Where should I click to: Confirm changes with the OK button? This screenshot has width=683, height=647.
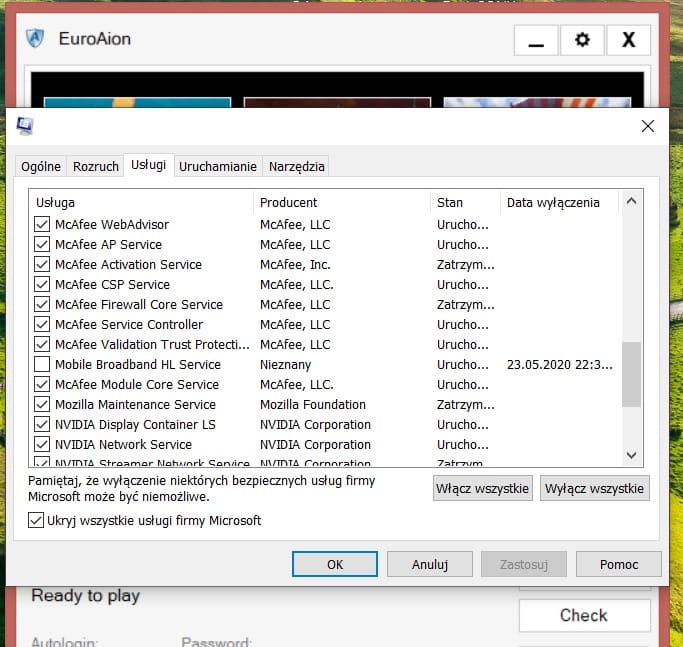(x=335, y=564)
